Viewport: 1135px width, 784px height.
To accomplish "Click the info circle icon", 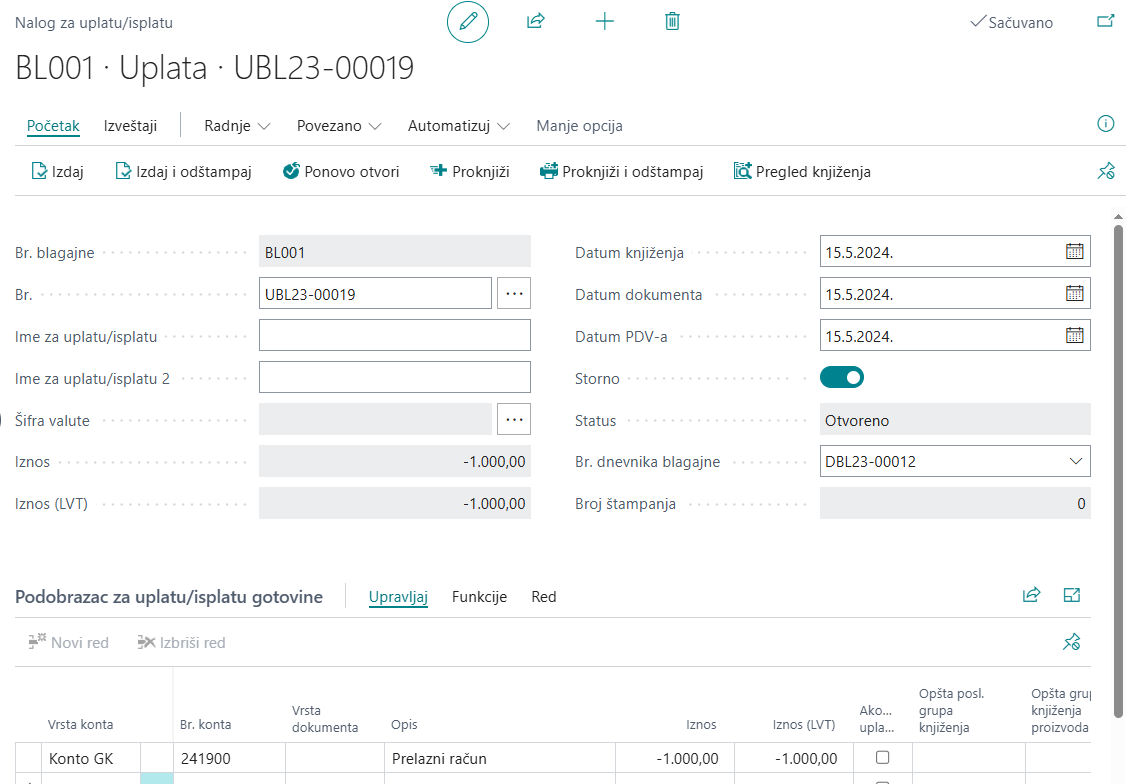I will pos(1105,124).
